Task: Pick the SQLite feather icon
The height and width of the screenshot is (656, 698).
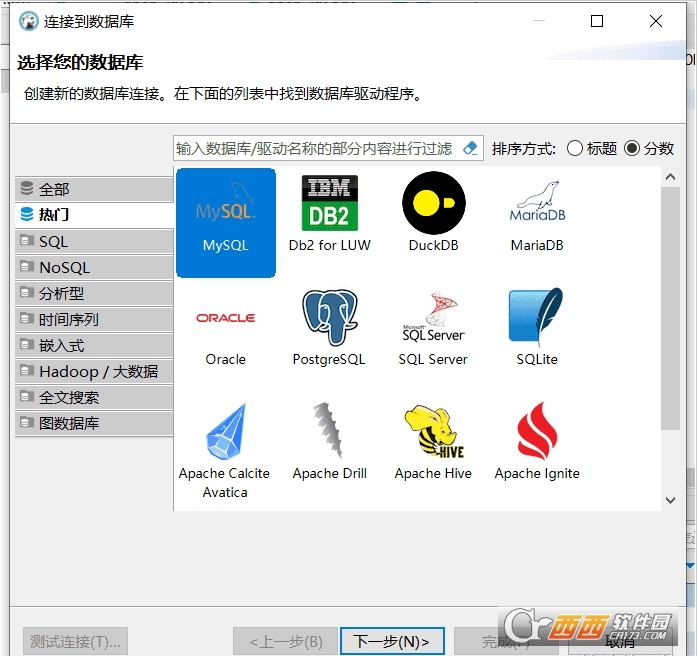Action: click(536, 316)
